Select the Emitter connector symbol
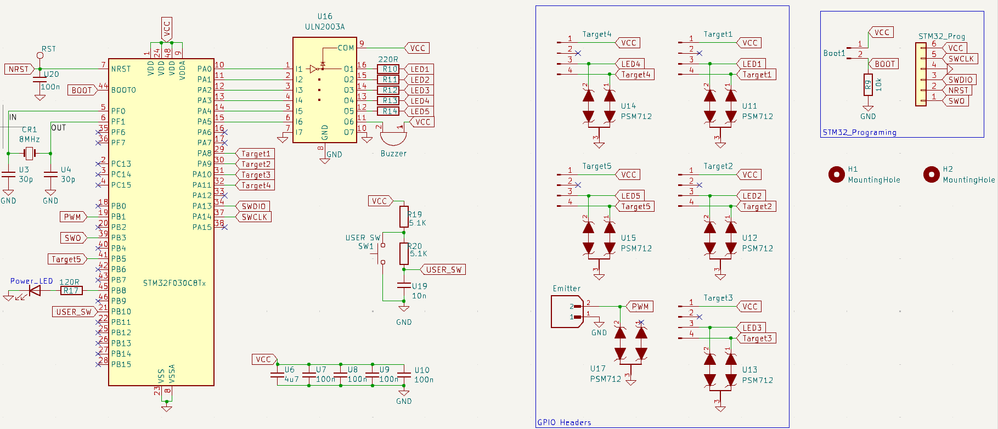This screenshot has width=998, height=429. tap(568, 311)
